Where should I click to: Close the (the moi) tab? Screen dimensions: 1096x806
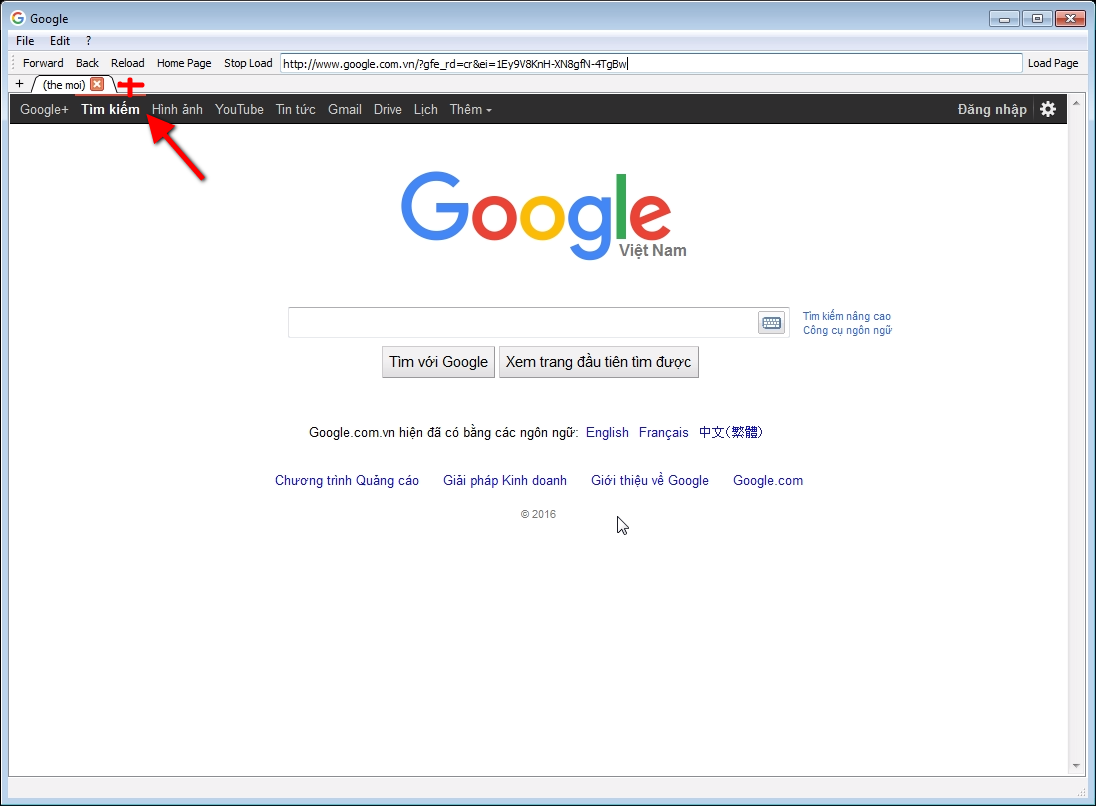pos(97,84)
